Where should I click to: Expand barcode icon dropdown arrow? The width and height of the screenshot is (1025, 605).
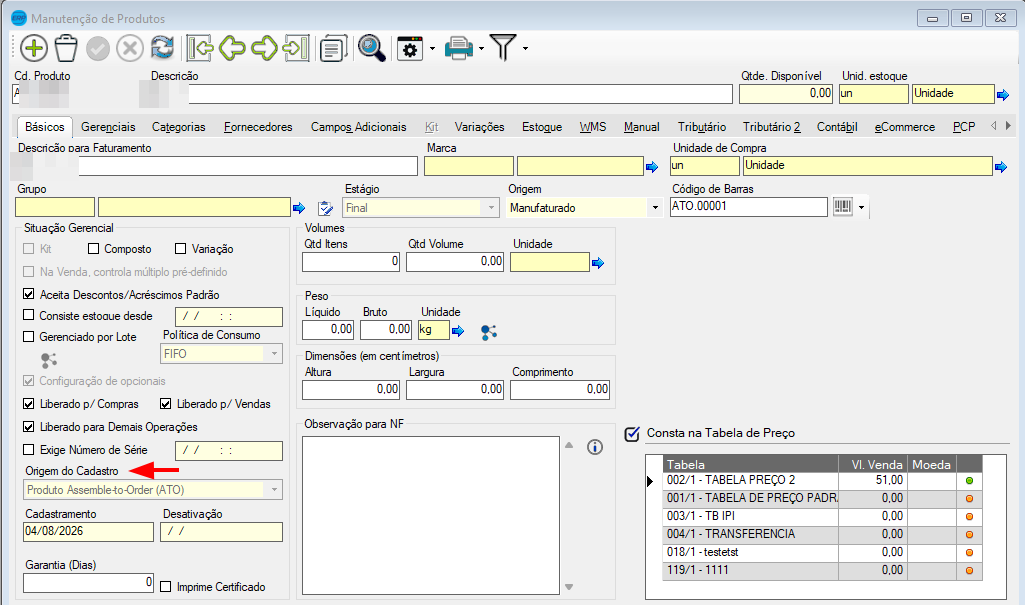[x=862, y=208]
